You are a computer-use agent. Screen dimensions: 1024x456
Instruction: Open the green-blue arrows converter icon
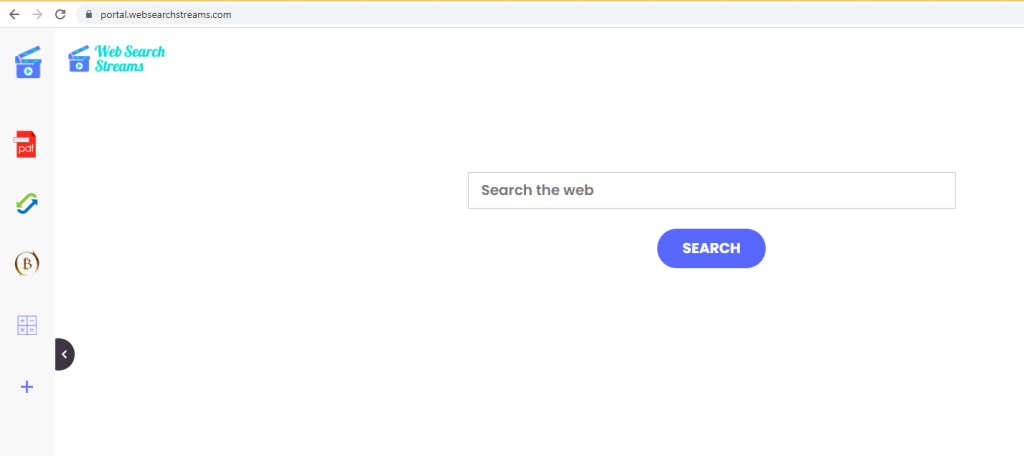[27, 204]
